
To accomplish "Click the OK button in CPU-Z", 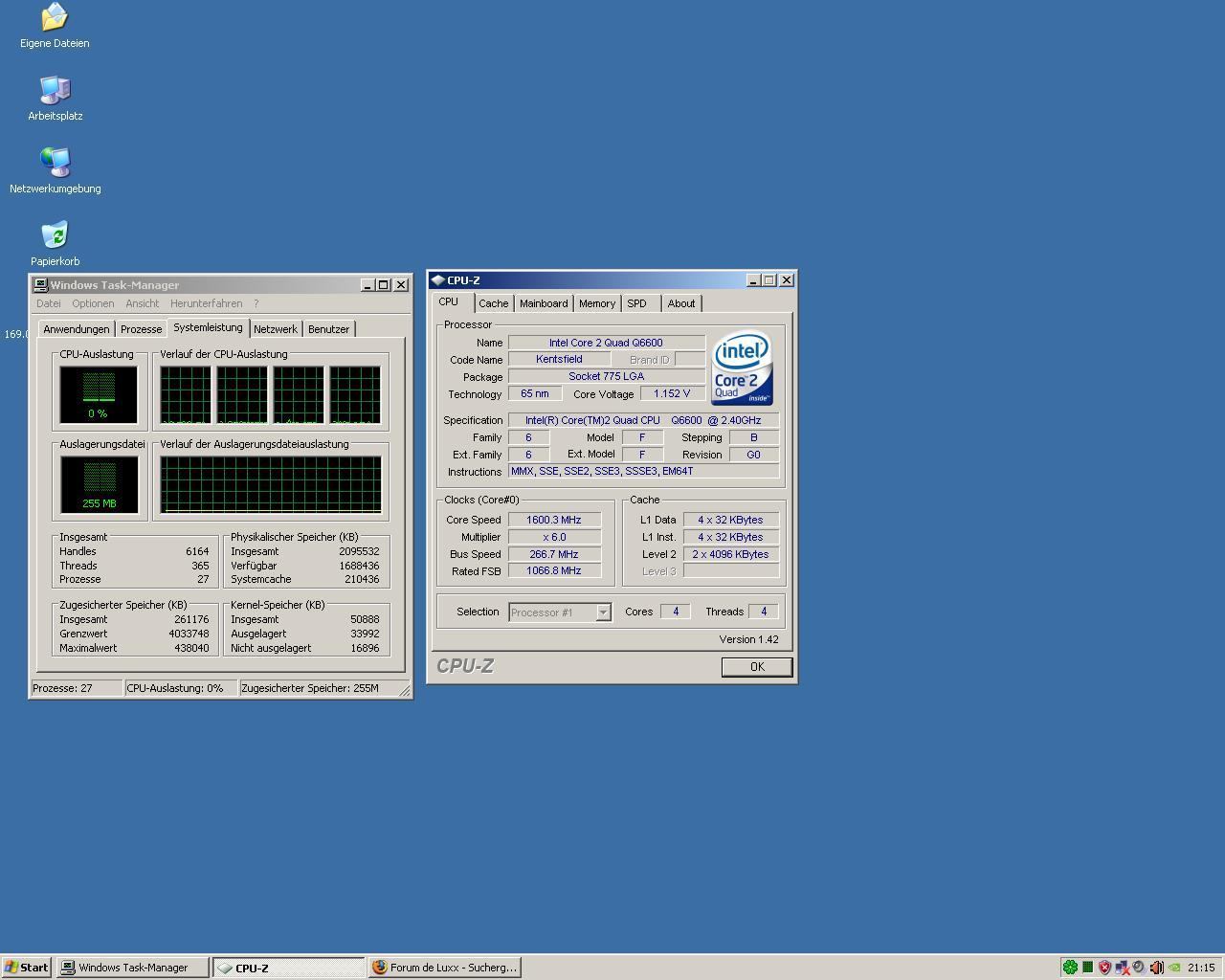I will pyautogui.click(x=757, y=667).
